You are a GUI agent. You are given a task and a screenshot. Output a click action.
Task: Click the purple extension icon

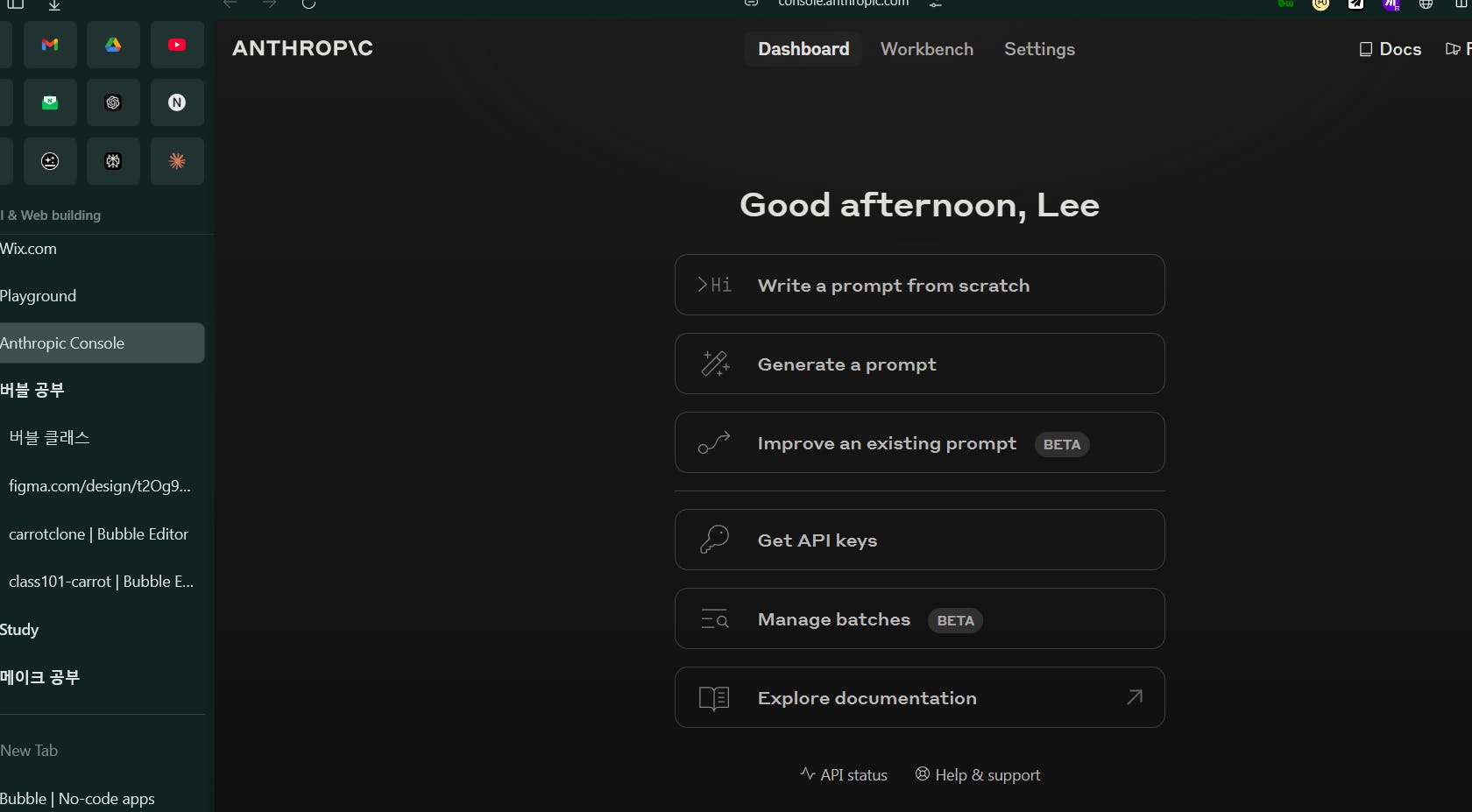point(1391,4)
